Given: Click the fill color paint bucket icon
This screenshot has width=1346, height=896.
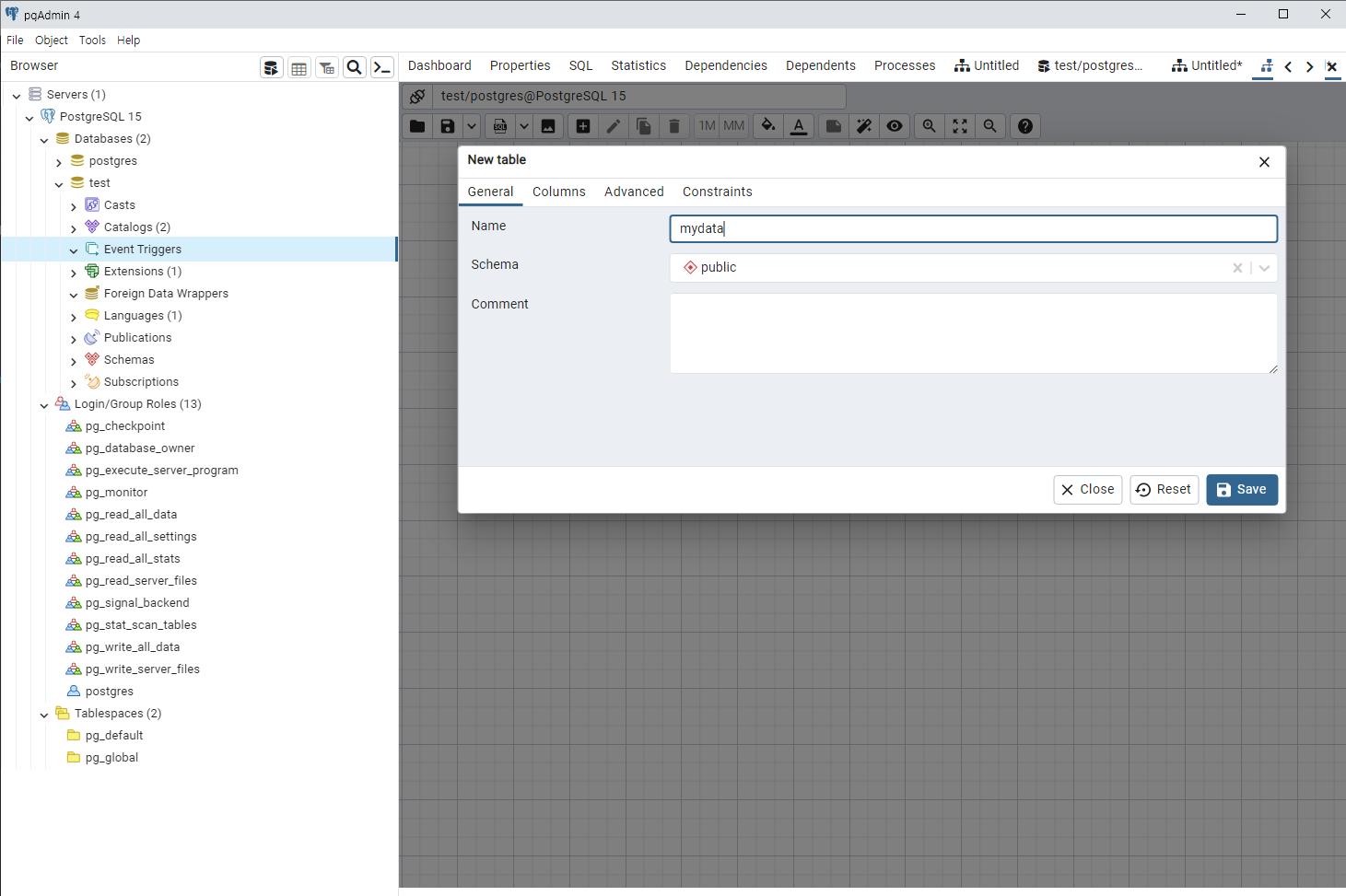Looking at the screenshot, I should coord(768,126).
